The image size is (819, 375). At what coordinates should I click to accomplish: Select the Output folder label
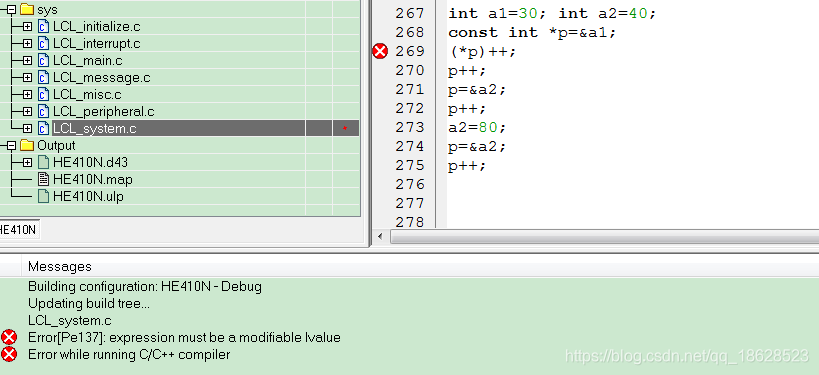[56, 145]
